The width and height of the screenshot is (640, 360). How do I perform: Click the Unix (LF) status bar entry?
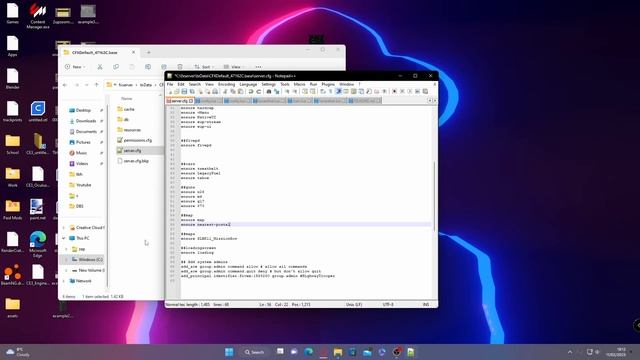354,304
